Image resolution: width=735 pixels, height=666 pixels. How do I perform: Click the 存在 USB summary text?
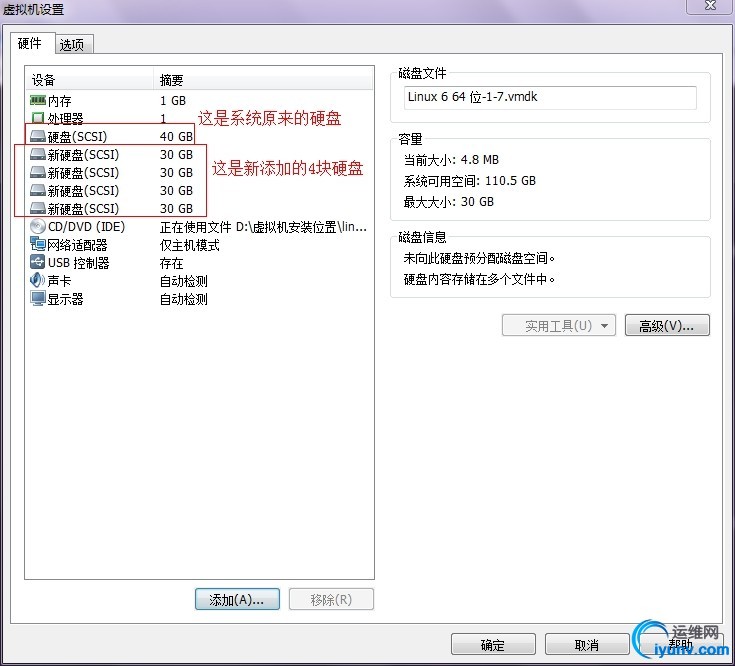[172, 263]
